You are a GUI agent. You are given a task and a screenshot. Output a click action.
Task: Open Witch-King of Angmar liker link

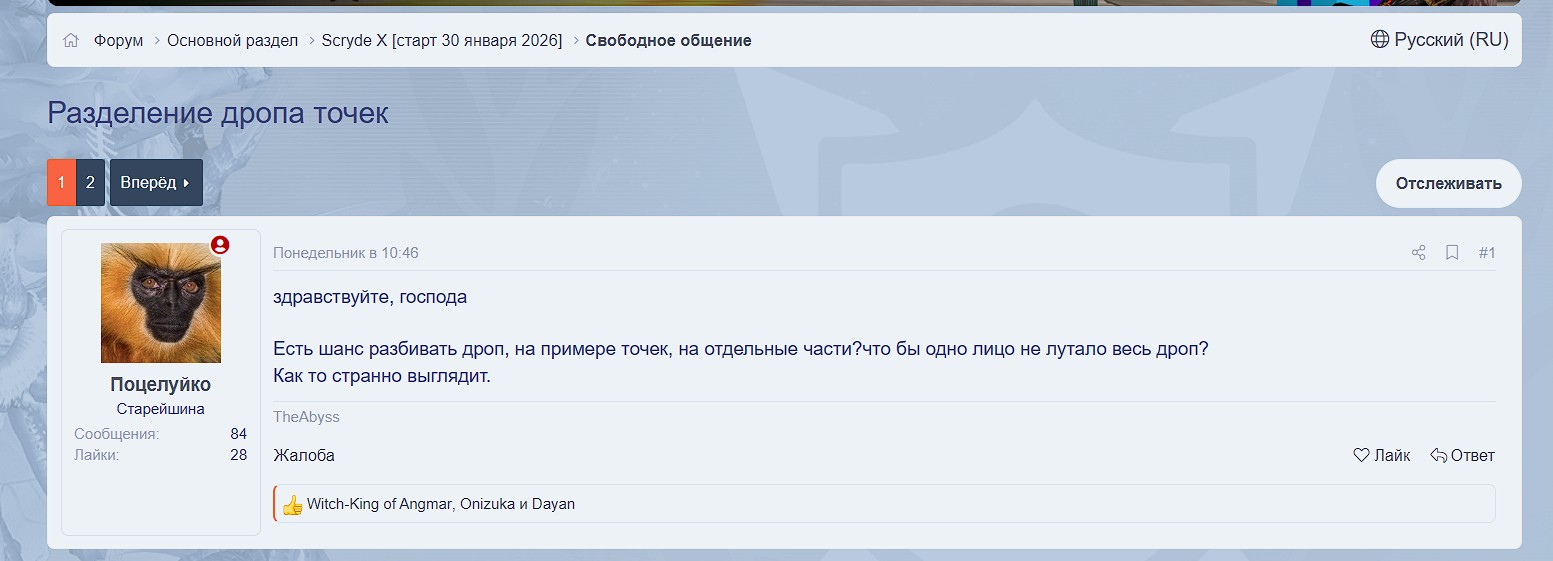click(x=380, y=504)
